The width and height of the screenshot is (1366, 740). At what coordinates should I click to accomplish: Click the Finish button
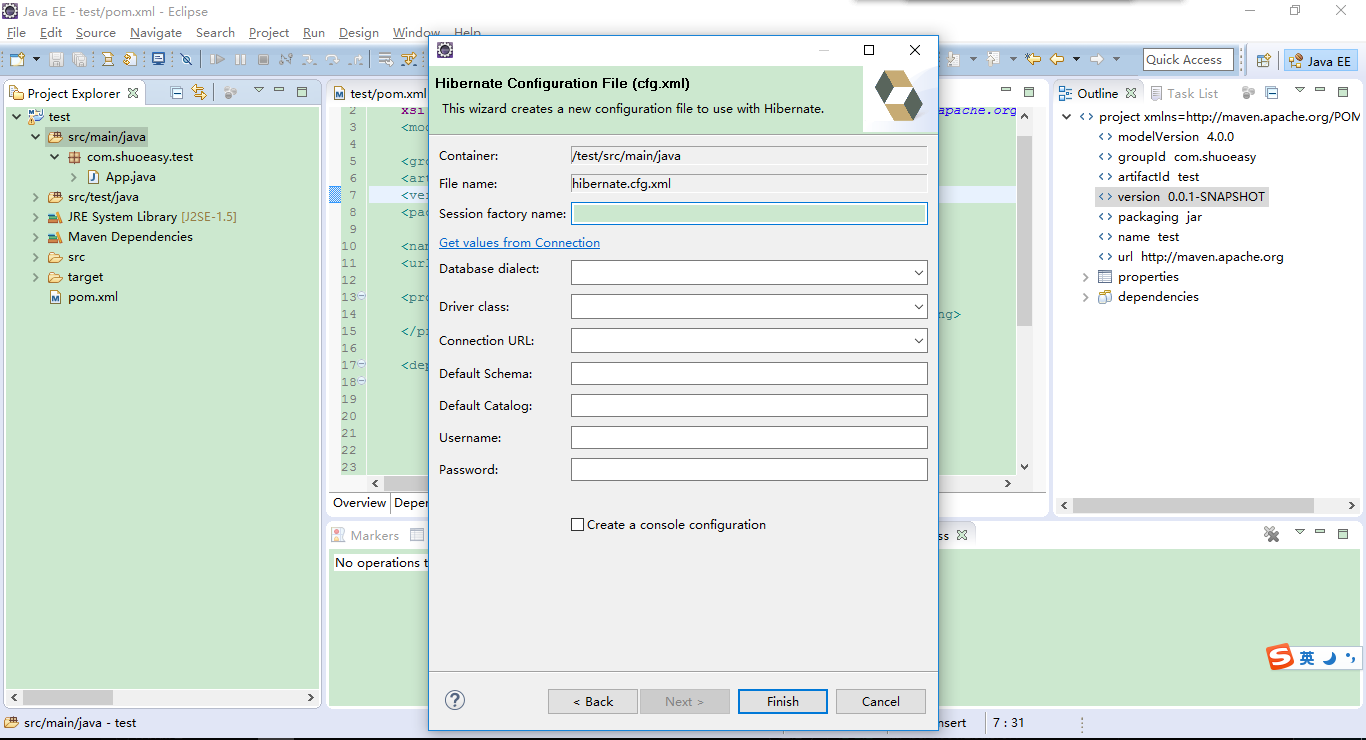[x=782, y=701]
